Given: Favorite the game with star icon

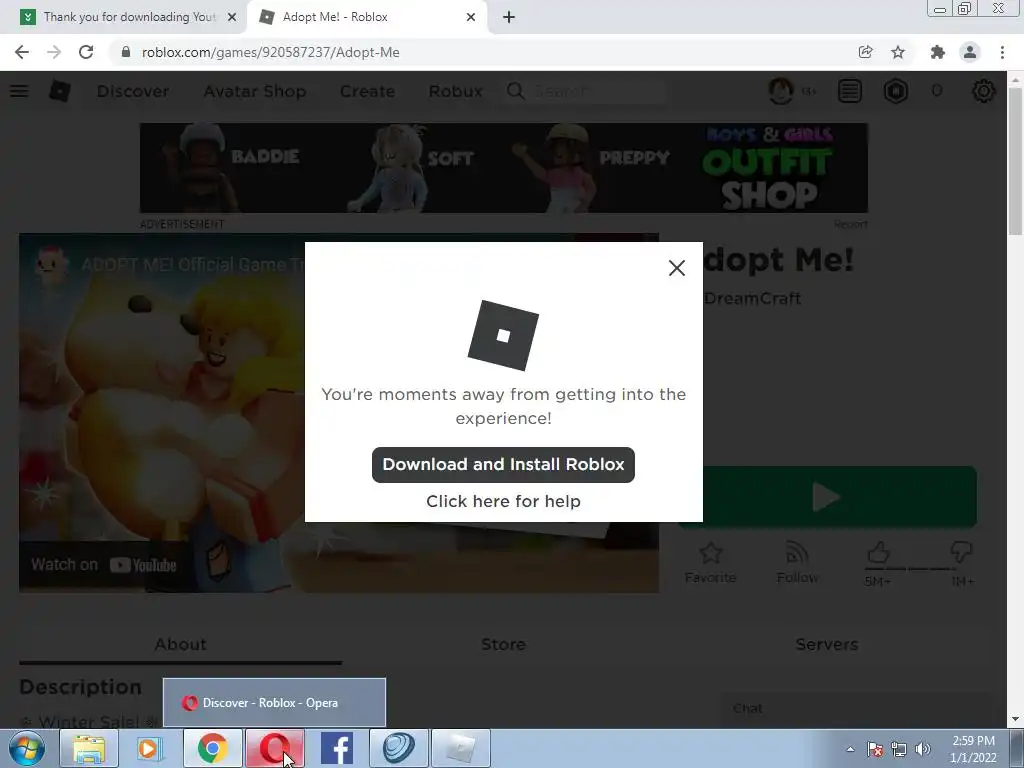Looking at the screenshot, I should (710, 563).
